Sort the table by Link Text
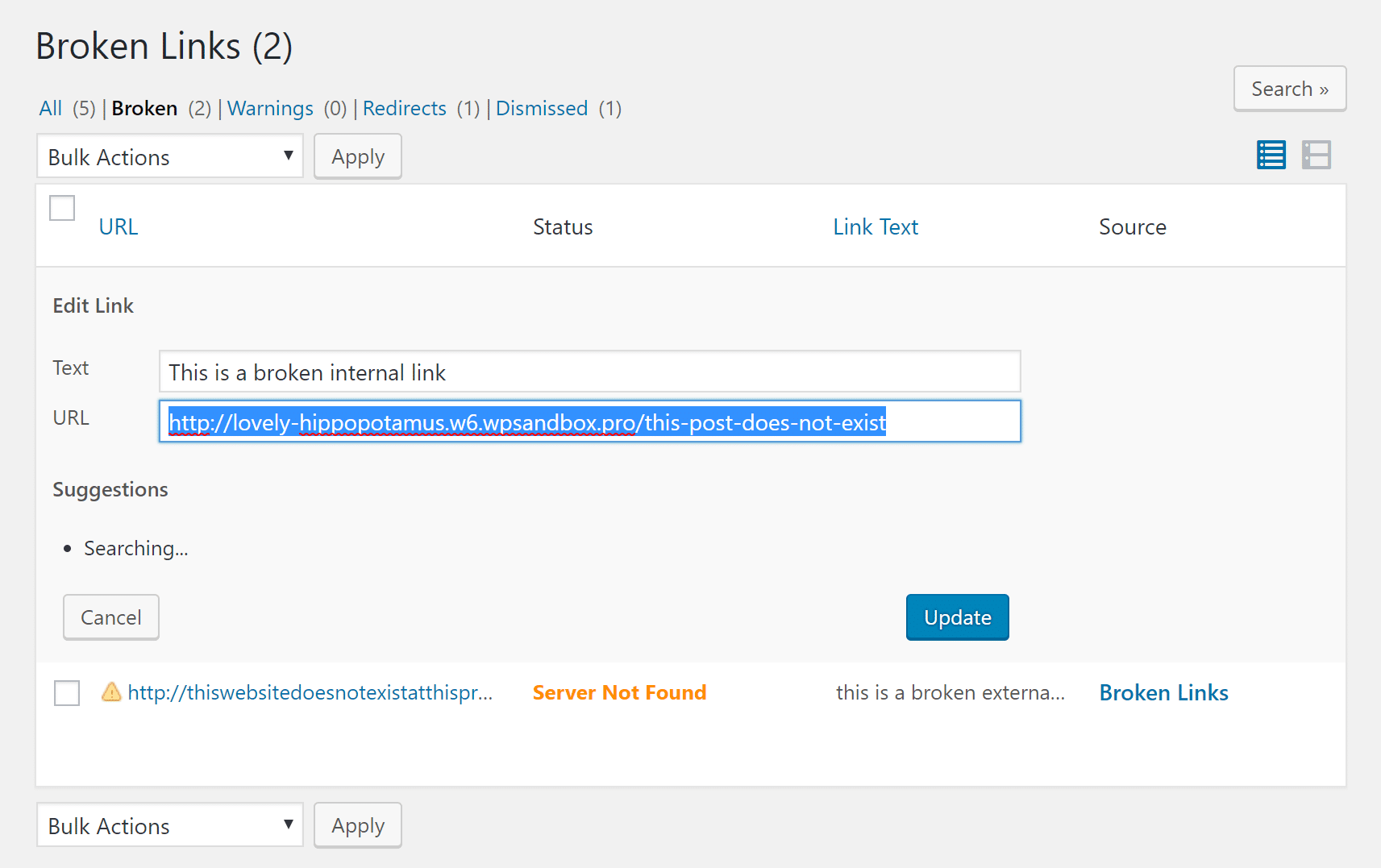This screenshot has width=1381, height=868. click(x=876, y=226)
